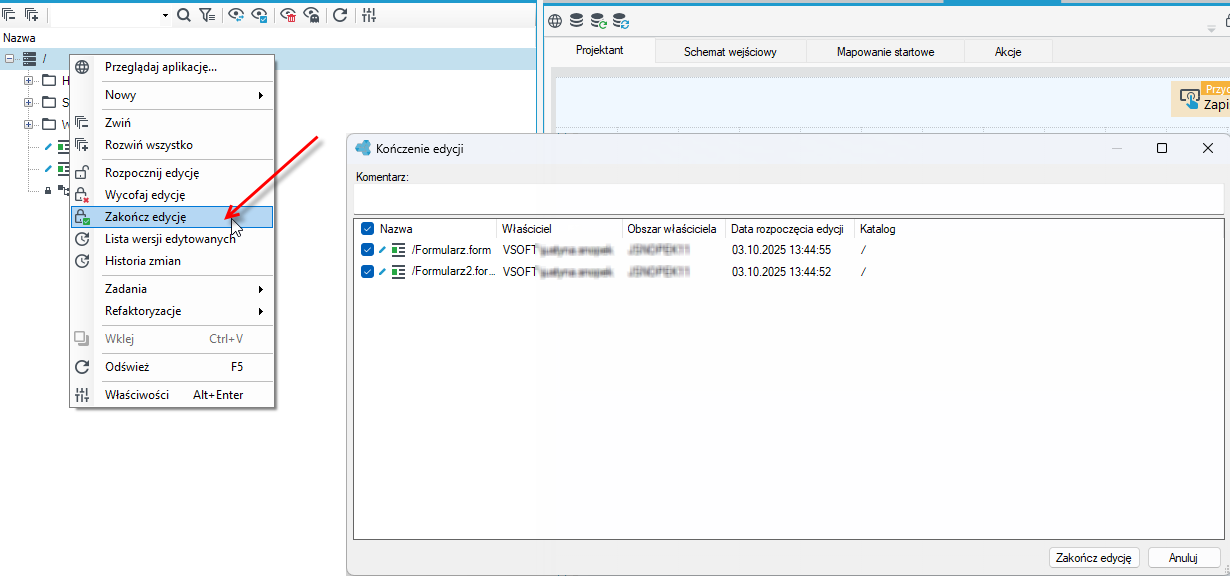Click the plain database icon in the designer toolbar
This screenshot has width=1230, height=576.
577,20
